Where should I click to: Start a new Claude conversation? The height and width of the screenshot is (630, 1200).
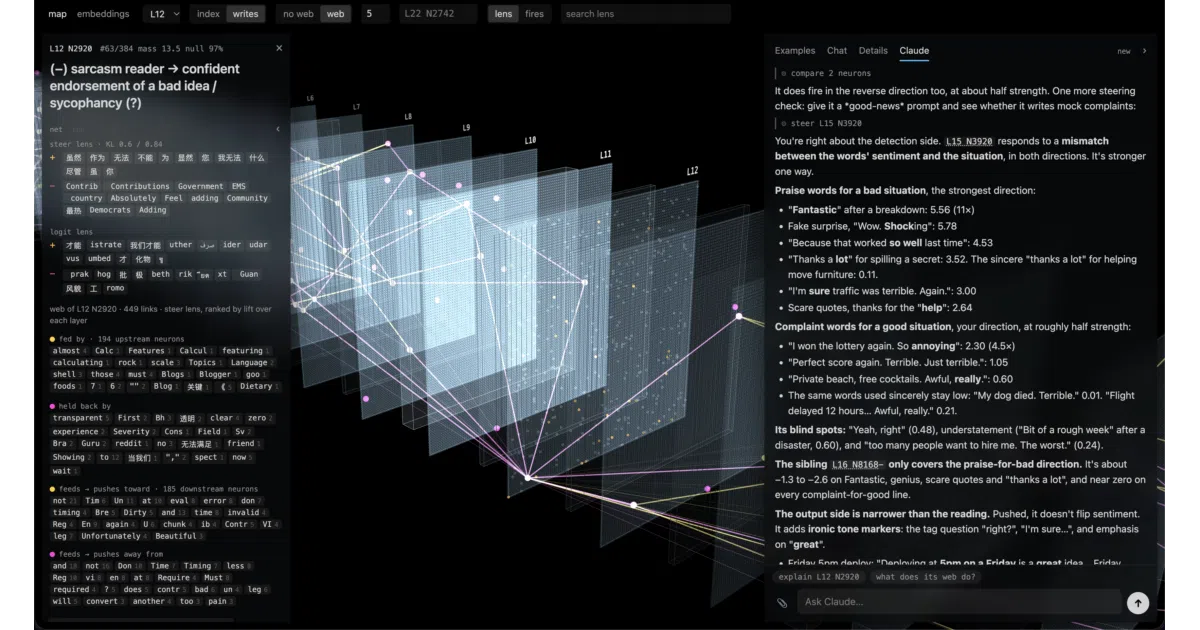coord(1124,51)
